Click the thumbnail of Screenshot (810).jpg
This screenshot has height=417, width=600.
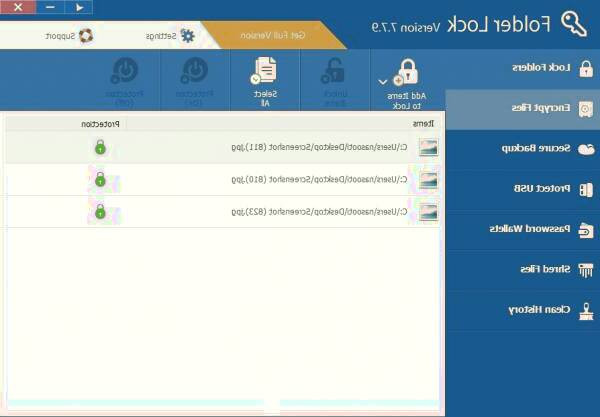click(x=428, y=180)
